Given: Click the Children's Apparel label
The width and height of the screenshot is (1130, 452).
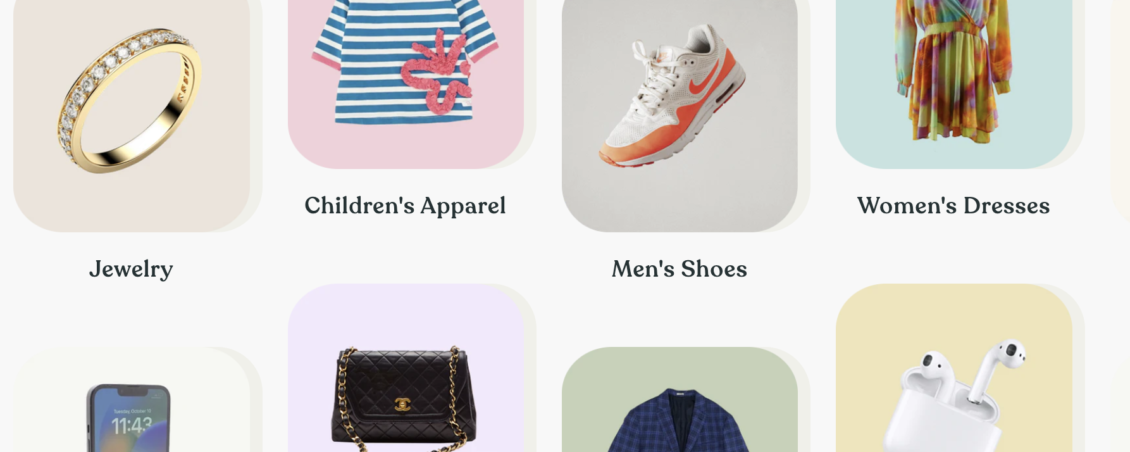Looking at the screenshot, I should [x=405, y=205].
